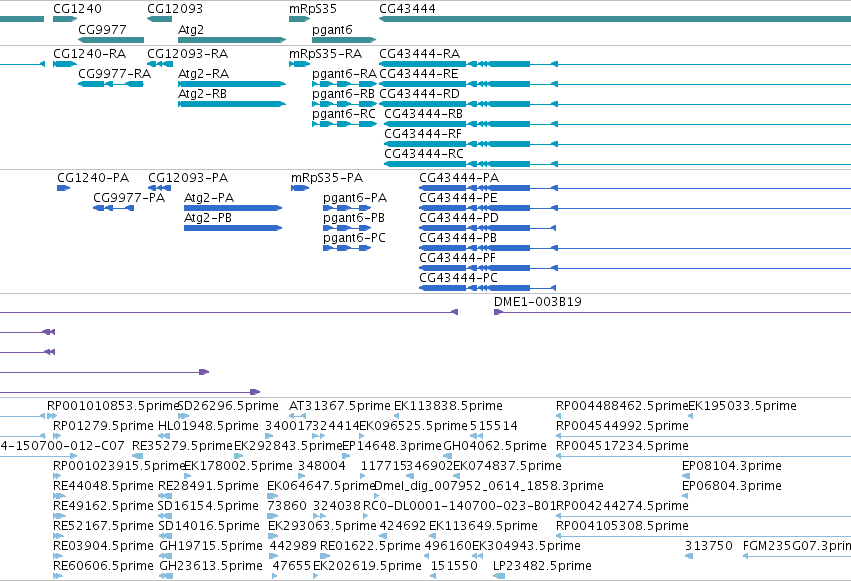Click the DME1-003B19 clone label
Screen dimensions: 851x581
tap(537, 302)
